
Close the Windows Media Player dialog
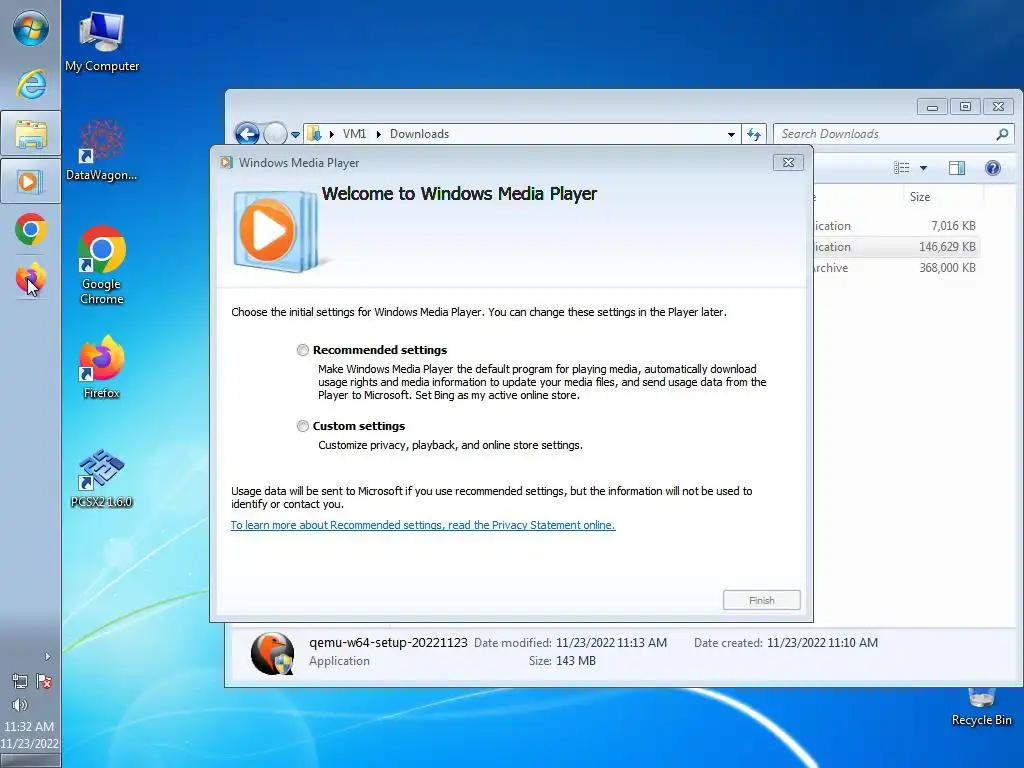pyautogui.click(x=788, y=163)
